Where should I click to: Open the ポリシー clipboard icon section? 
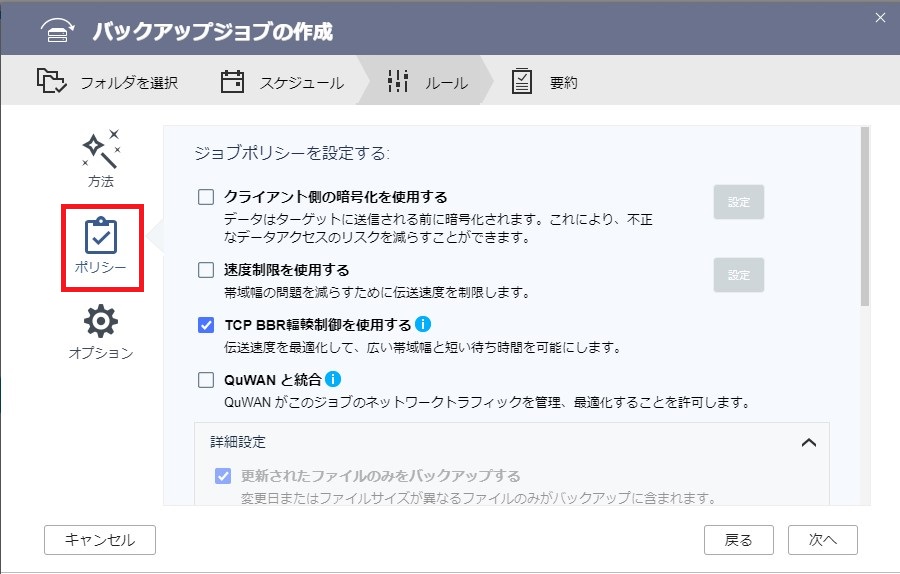(101, 235)
